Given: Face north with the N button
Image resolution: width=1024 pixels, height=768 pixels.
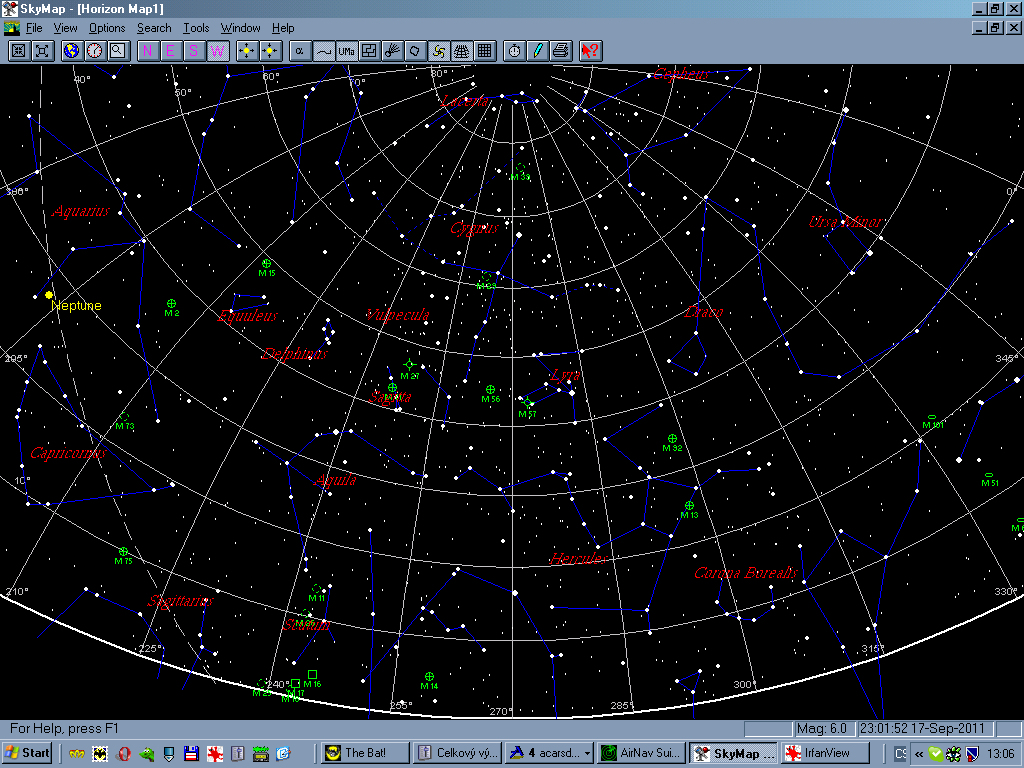Looking at the screenshot, I should pos(148,51).
